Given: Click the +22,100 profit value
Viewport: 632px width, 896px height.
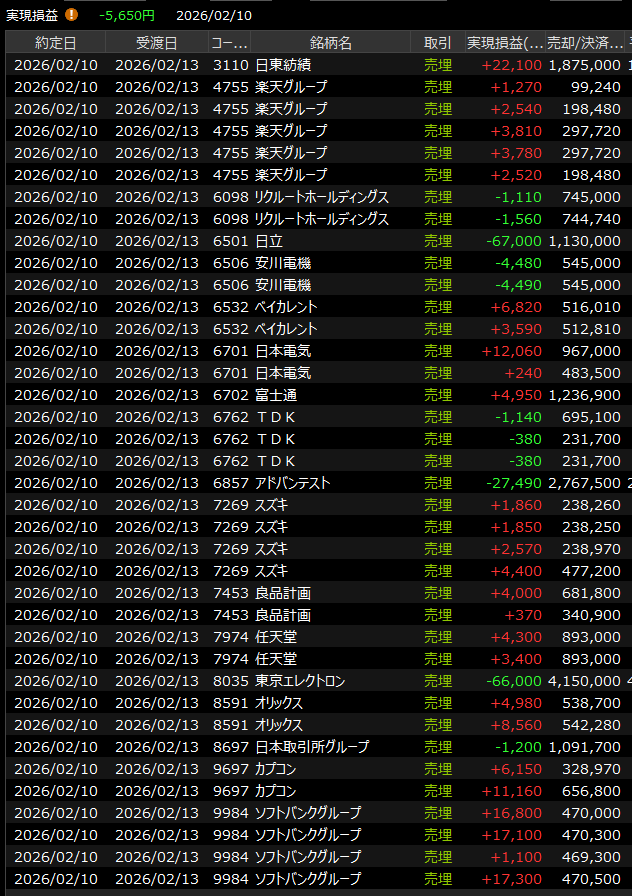Looking at the screenshot, I should pos(511,65).
